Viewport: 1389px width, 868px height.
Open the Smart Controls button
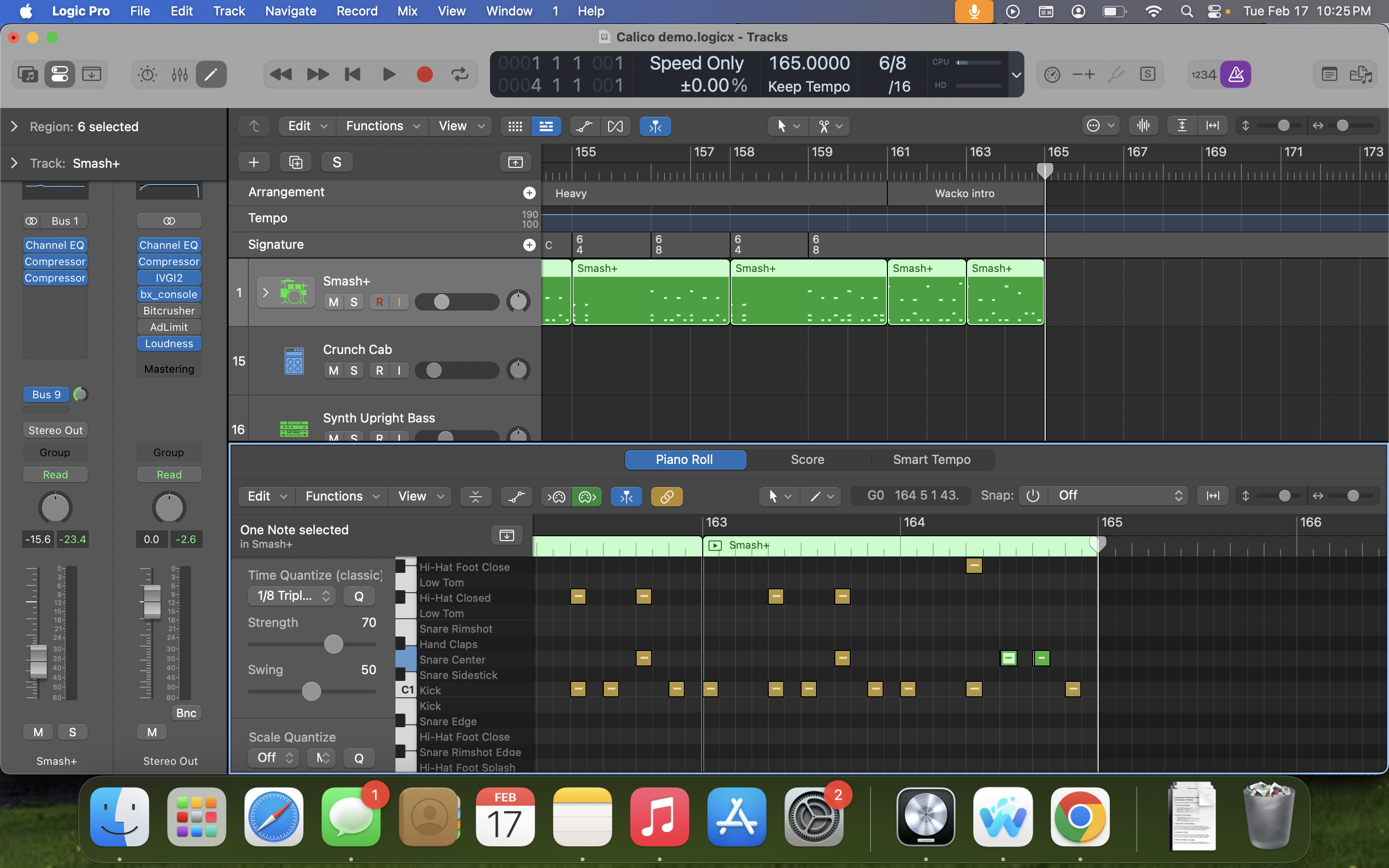click(x=148, y=75)
